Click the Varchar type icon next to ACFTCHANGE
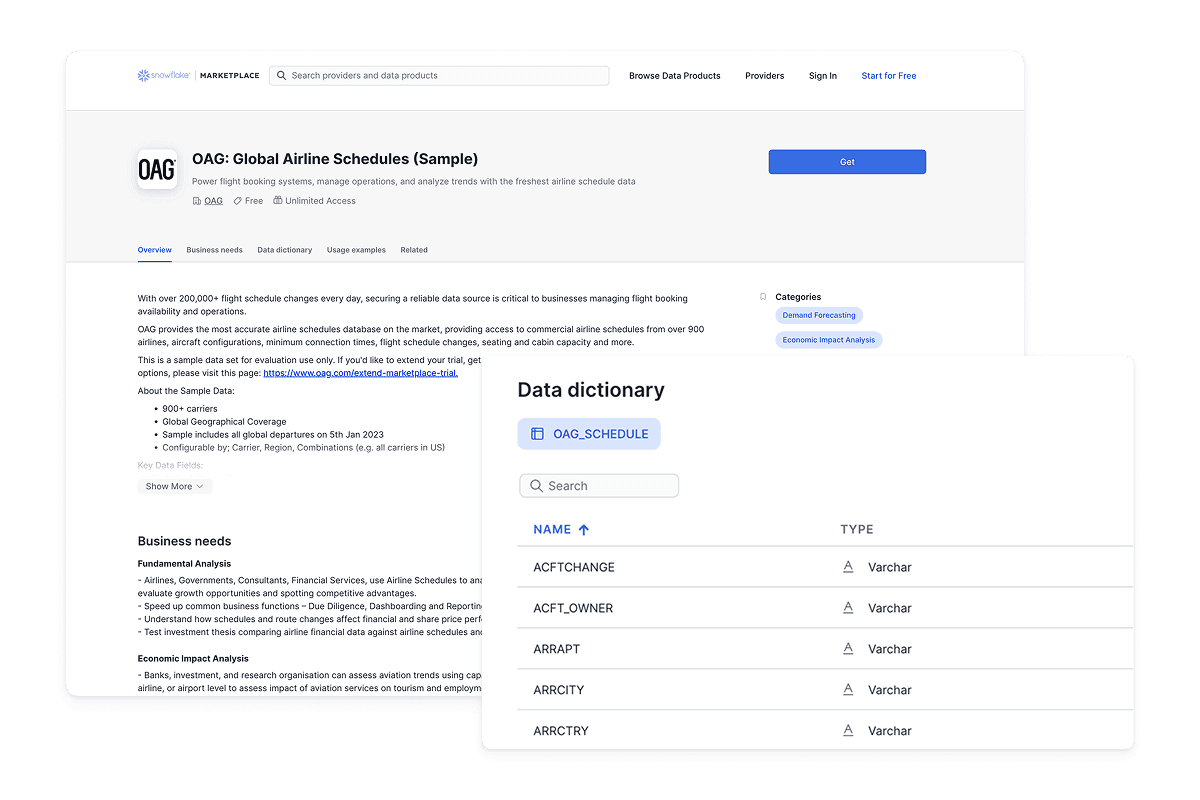The width and height of the screenshot is (1200, 800). [x=847, y=567]
